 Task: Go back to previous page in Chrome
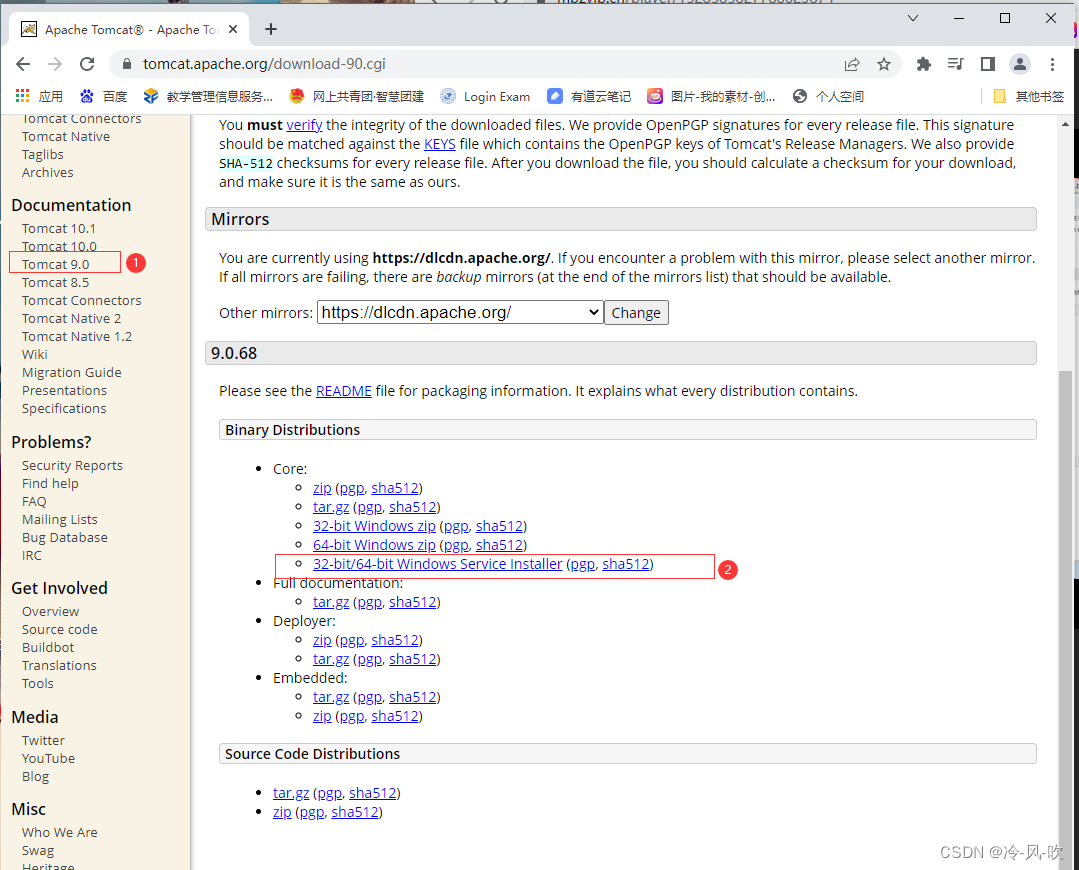tap(23, 64)
